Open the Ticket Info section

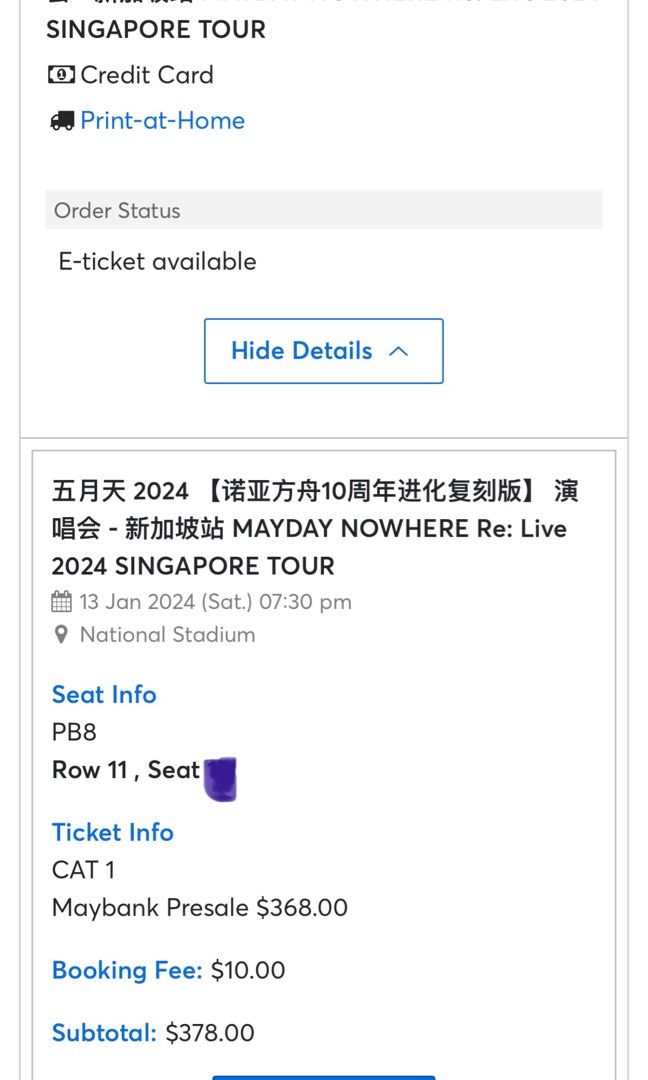click(112, 832)
